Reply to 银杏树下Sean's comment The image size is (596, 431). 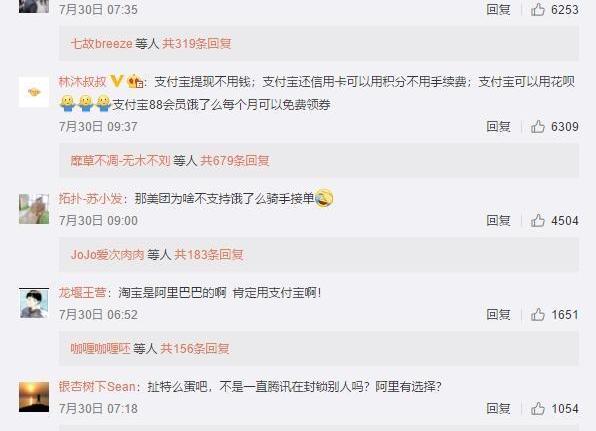click(498, 409)
